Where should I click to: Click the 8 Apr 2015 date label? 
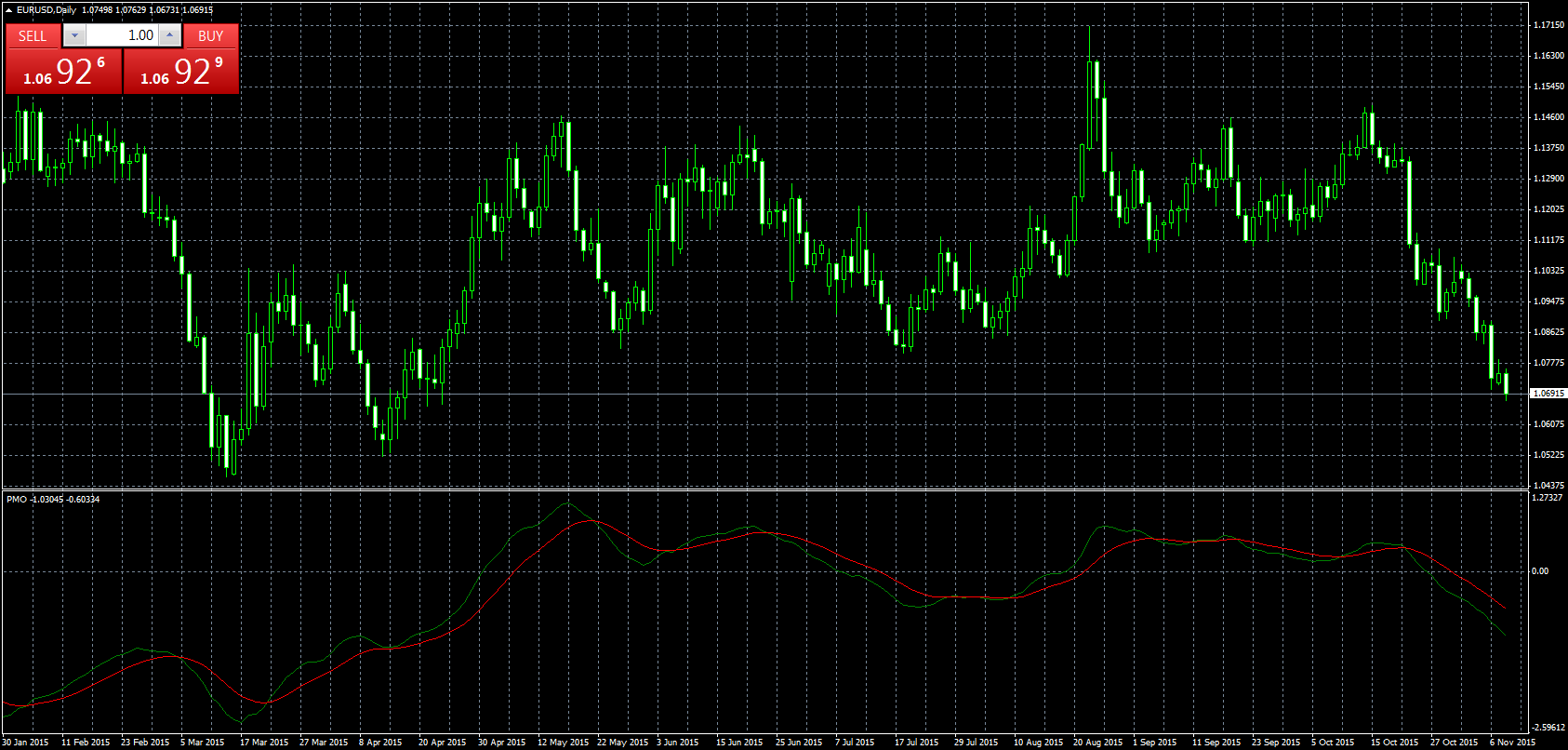(x=380, y=743)
